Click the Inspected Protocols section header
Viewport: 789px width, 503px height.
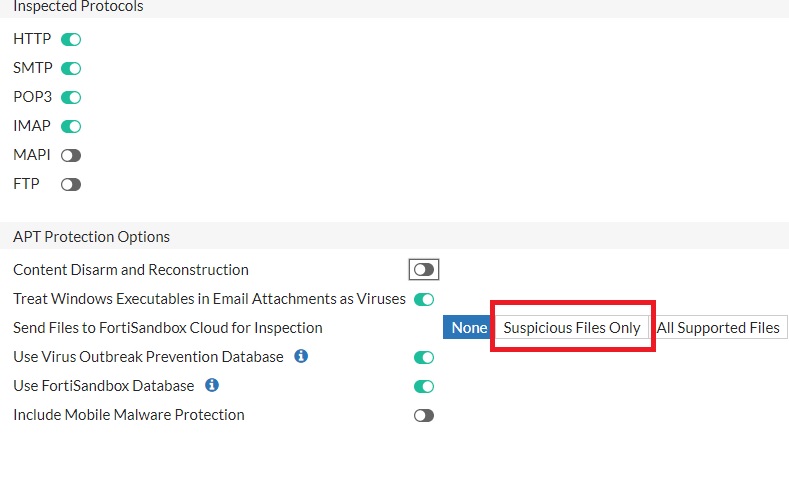(79, 7)
